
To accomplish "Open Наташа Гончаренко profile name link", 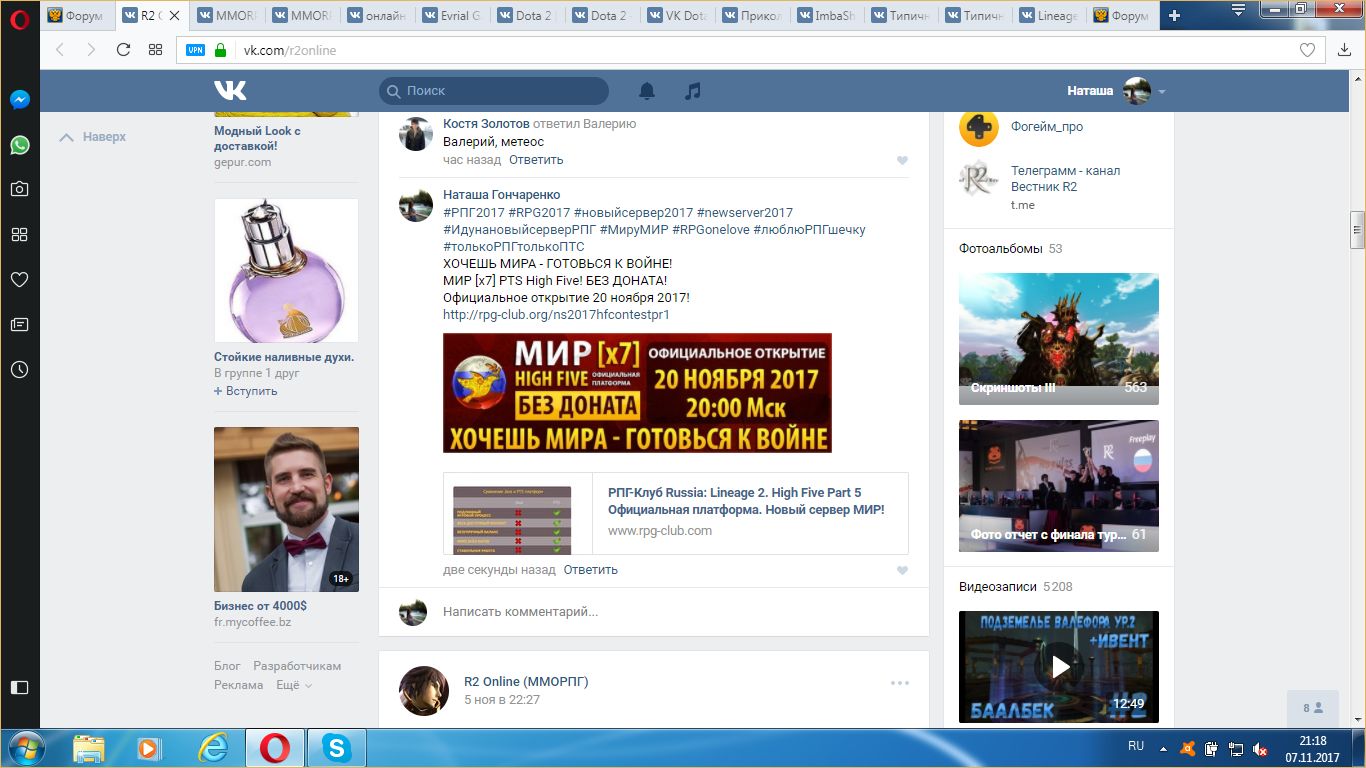I will click(x=502, y=195).
